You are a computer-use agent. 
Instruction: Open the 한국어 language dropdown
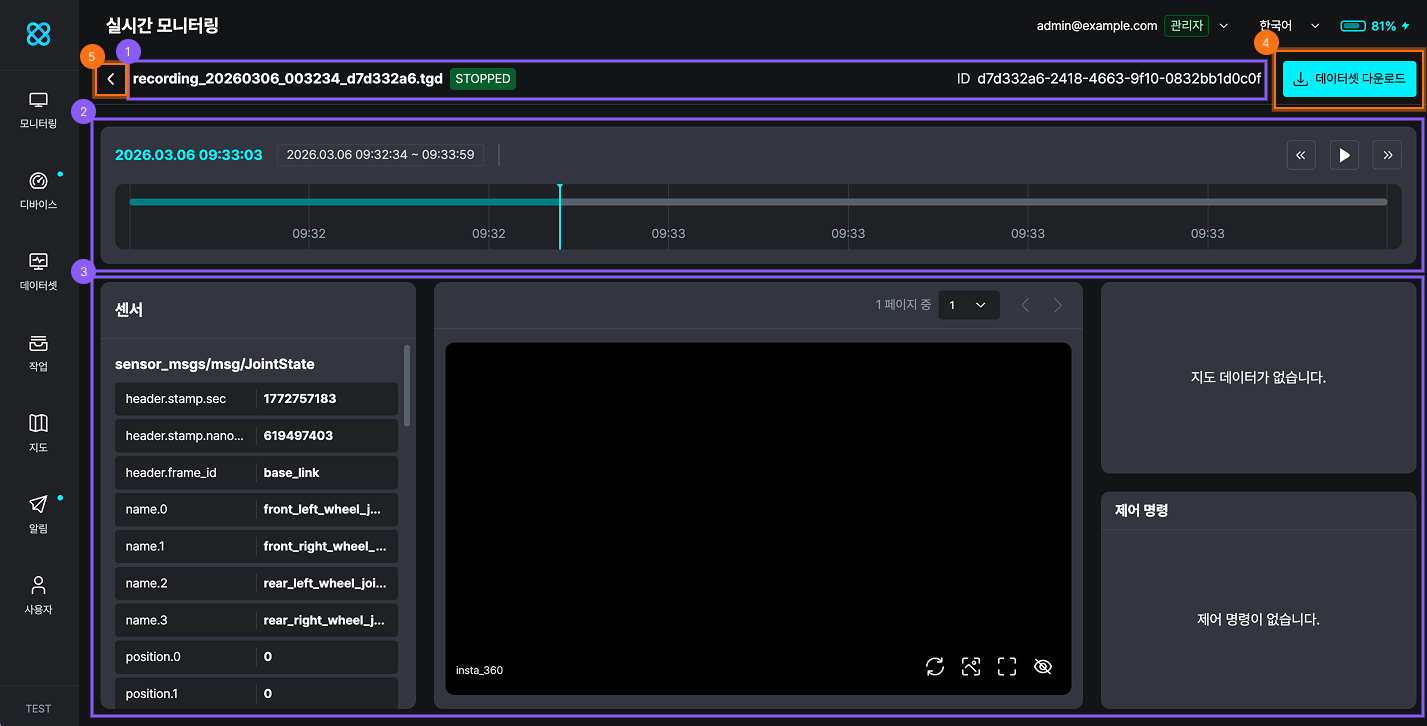(x=1289, y=26)
